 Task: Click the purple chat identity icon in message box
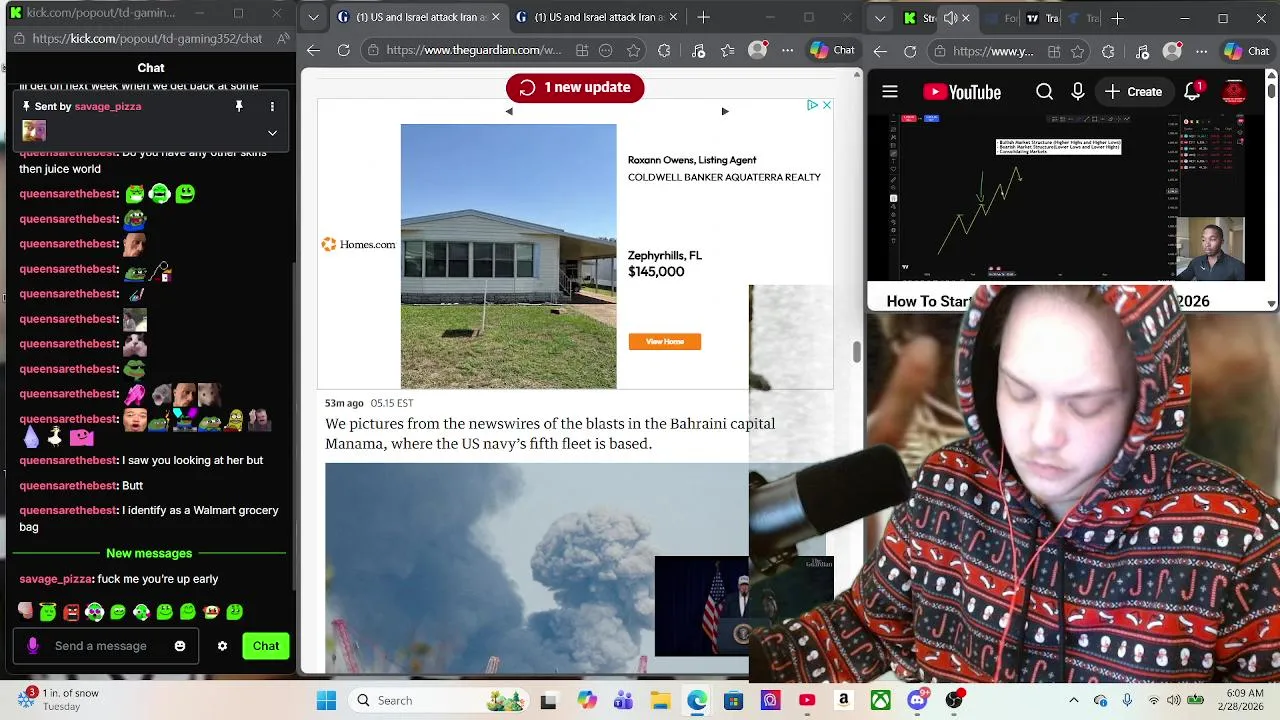[x=33, y=646]
